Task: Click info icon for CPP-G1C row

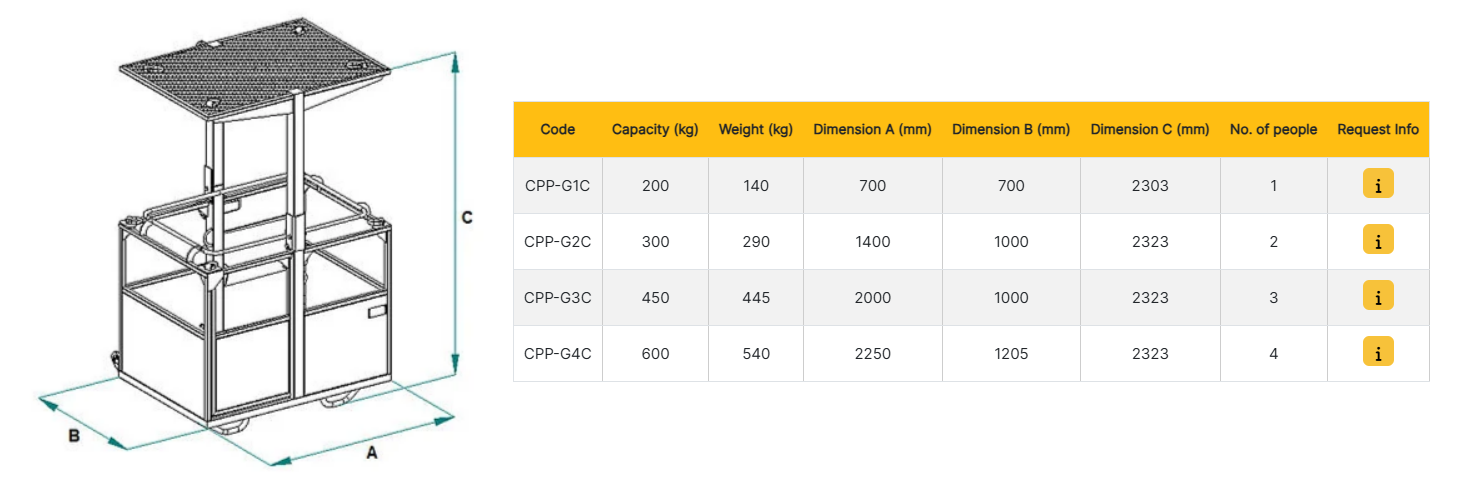Action: [1378, 185]
